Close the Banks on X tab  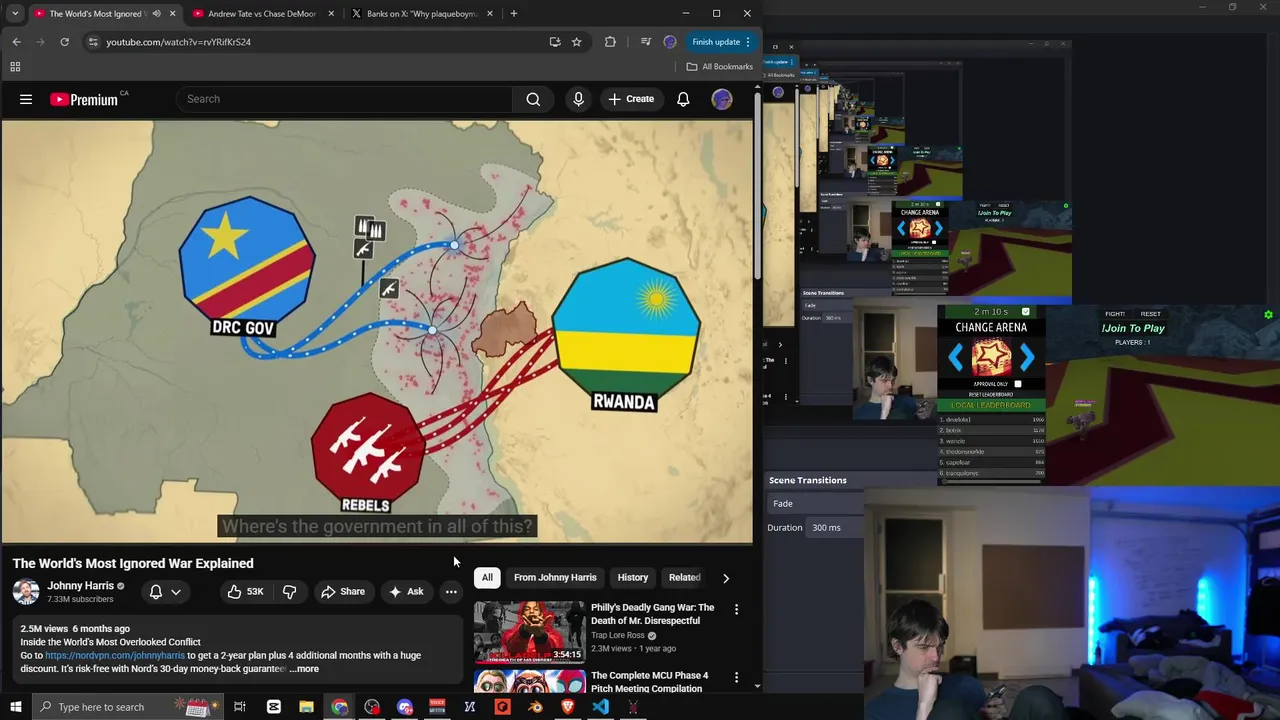click(x=492, y=14)
